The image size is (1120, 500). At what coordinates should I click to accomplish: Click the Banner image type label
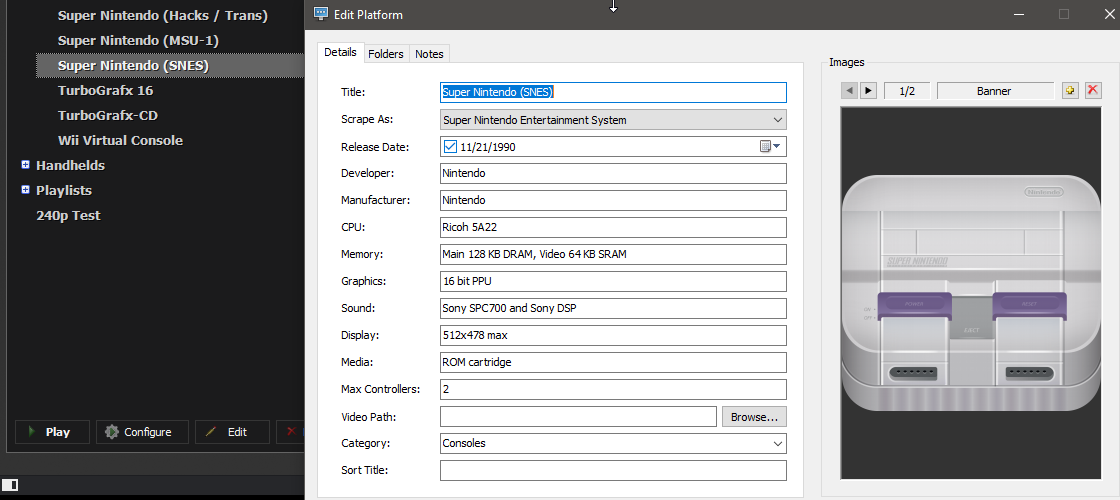[x=995, y=91]
